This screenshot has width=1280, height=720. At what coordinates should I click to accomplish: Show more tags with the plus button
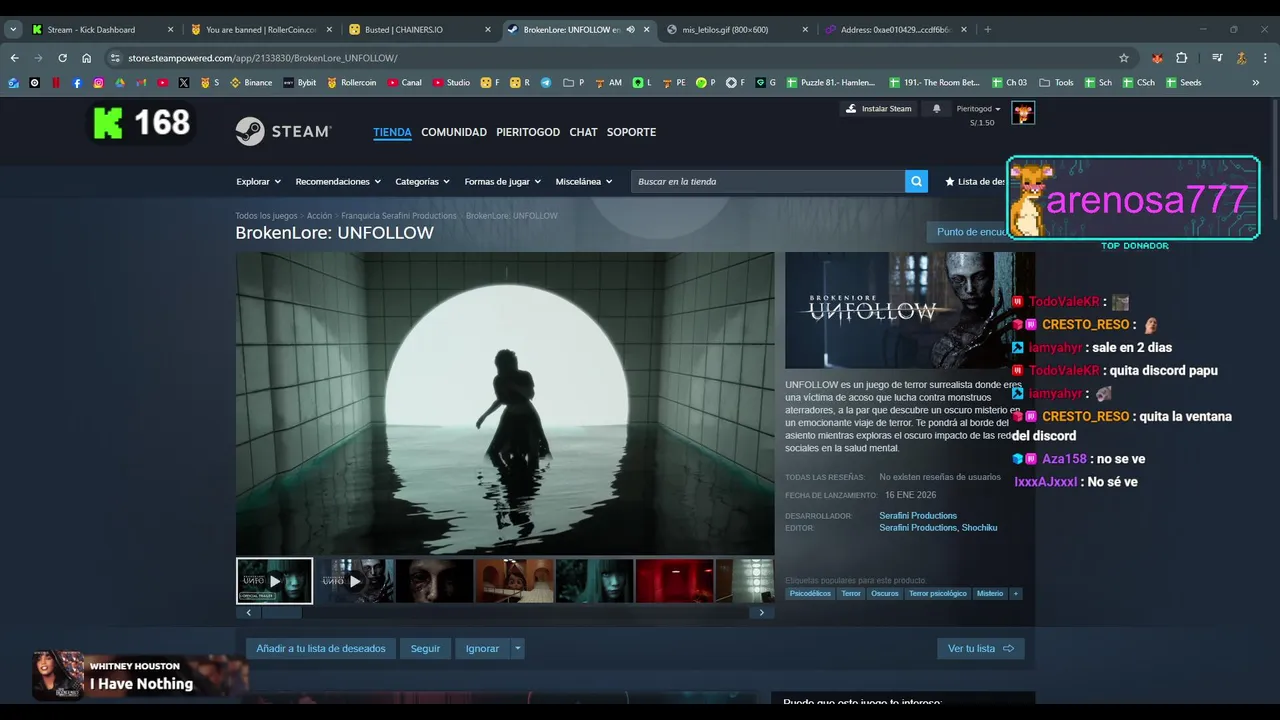pos(1016,593)
